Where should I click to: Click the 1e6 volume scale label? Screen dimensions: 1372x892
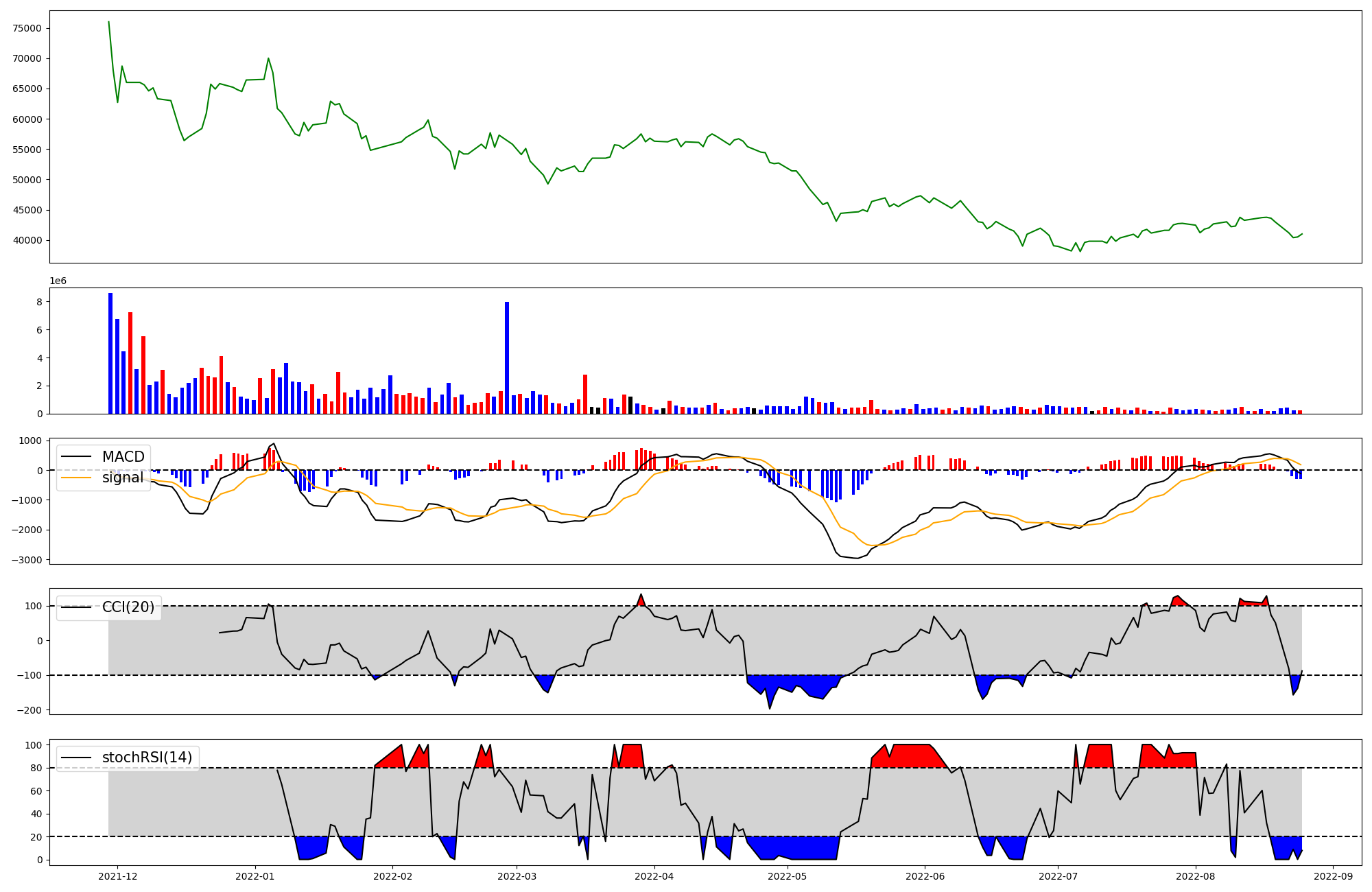(x=58, y=281)
